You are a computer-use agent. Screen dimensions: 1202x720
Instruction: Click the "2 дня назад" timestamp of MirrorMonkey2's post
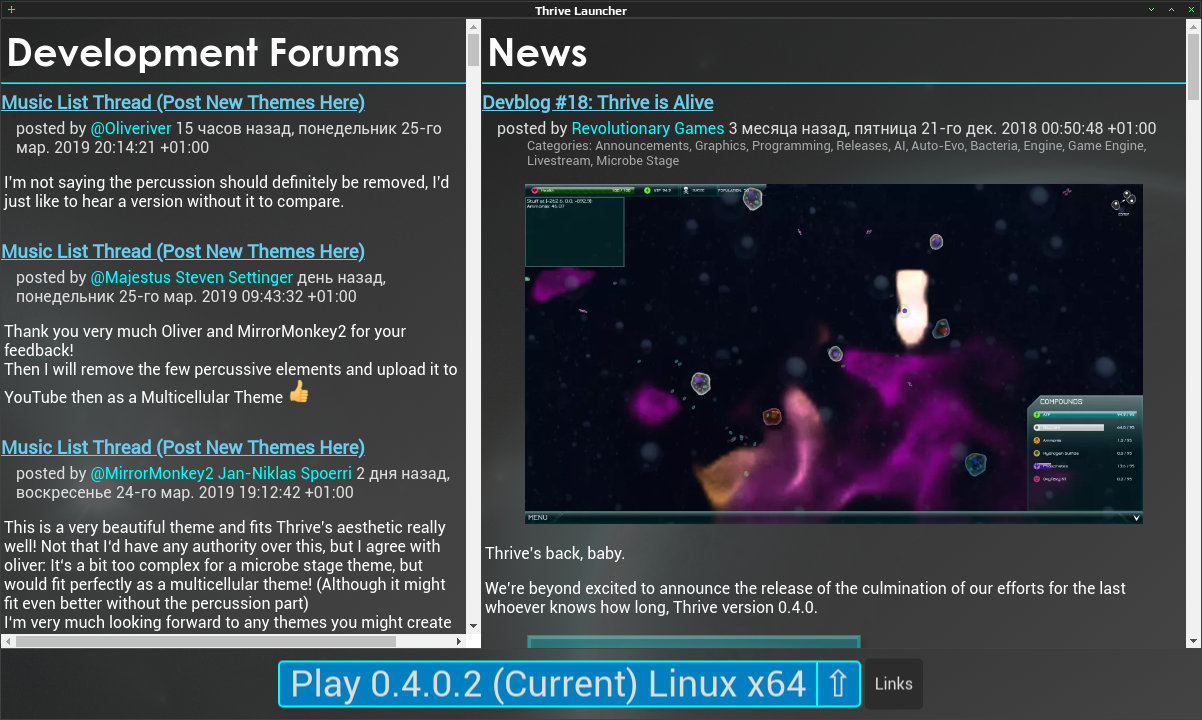click(x=403, y=473)
